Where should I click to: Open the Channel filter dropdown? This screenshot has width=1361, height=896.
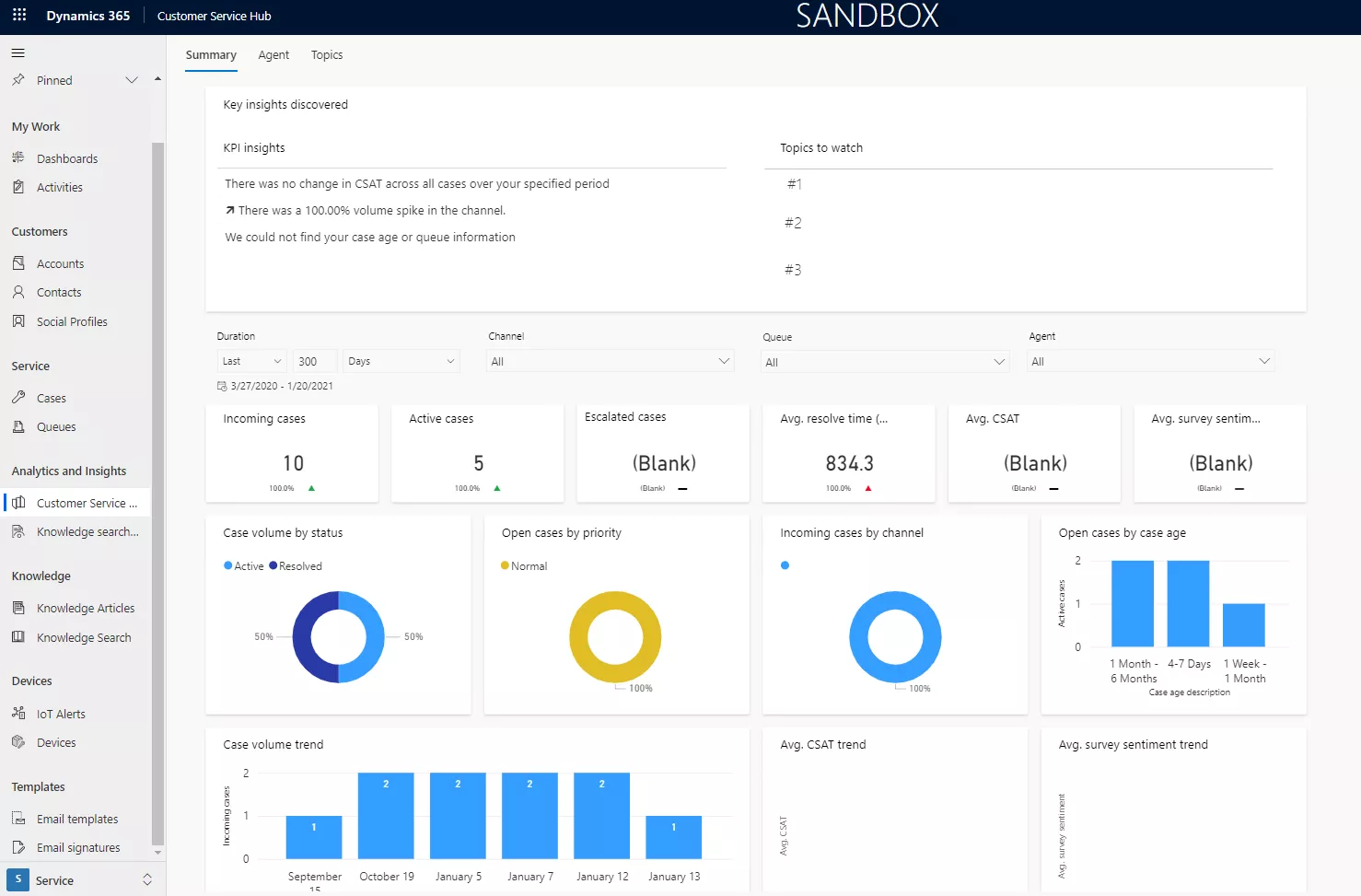point(610,362)
